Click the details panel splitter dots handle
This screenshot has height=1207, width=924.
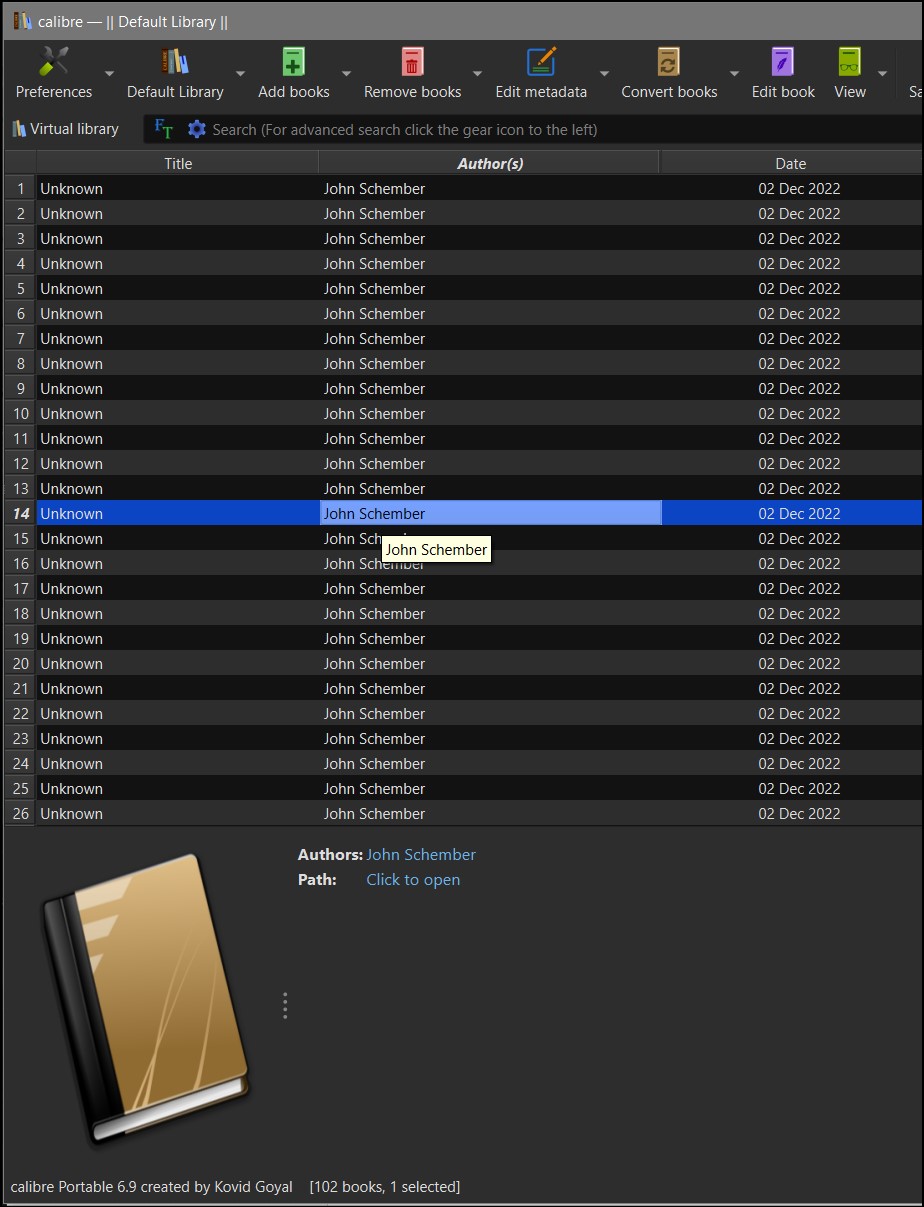[x=285, y=1006]
